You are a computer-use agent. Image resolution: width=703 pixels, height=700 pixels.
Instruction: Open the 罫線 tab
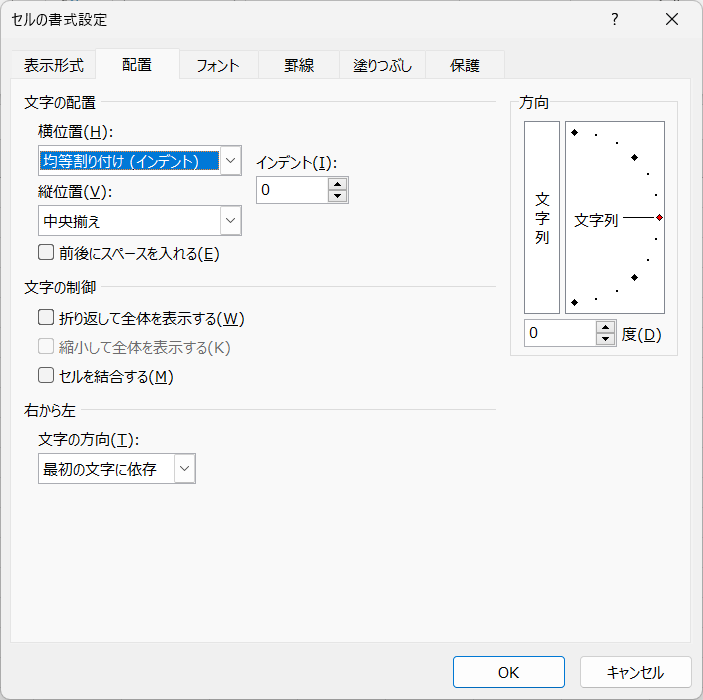(299, 65)
